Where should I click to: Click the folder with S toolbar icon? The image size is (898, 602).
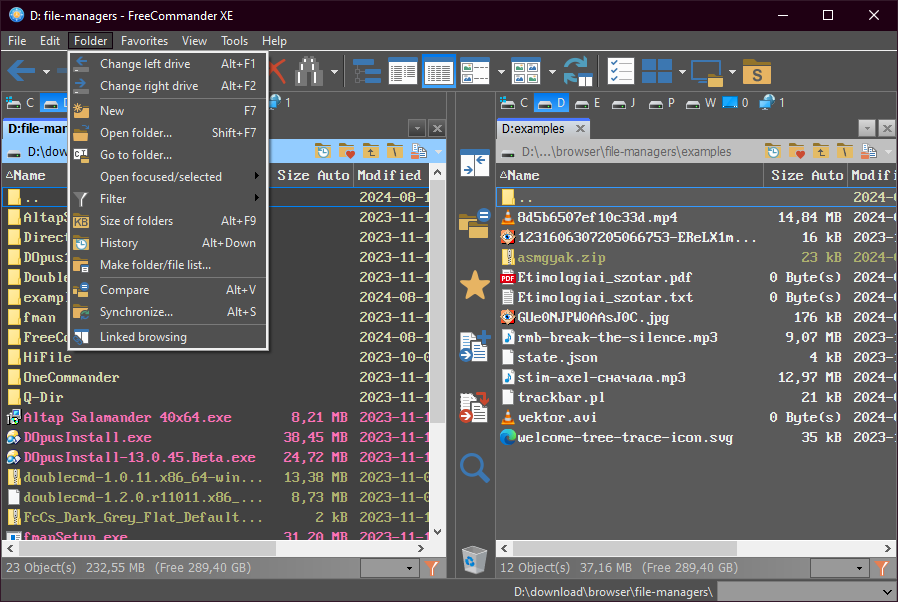(x=758, y=71)
